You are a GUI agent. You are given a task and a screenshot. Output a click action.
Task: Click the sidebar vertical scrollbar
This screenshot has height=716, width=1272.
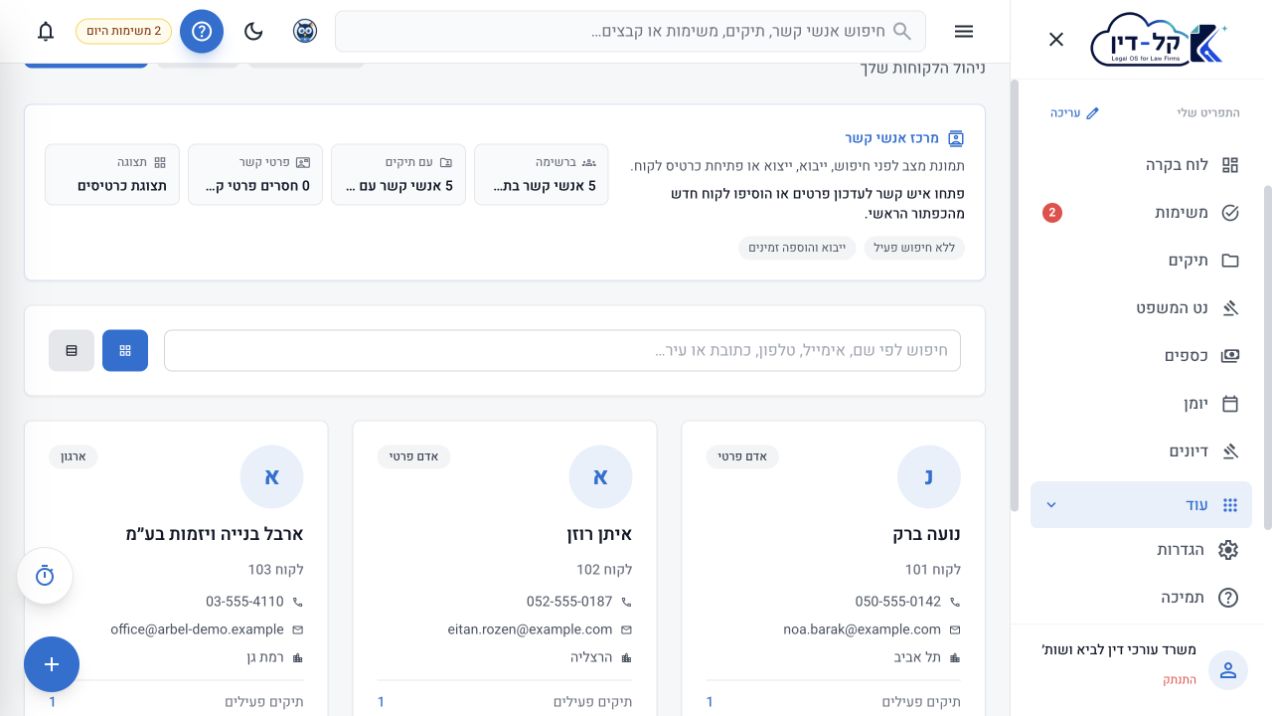coord(1268,355)
